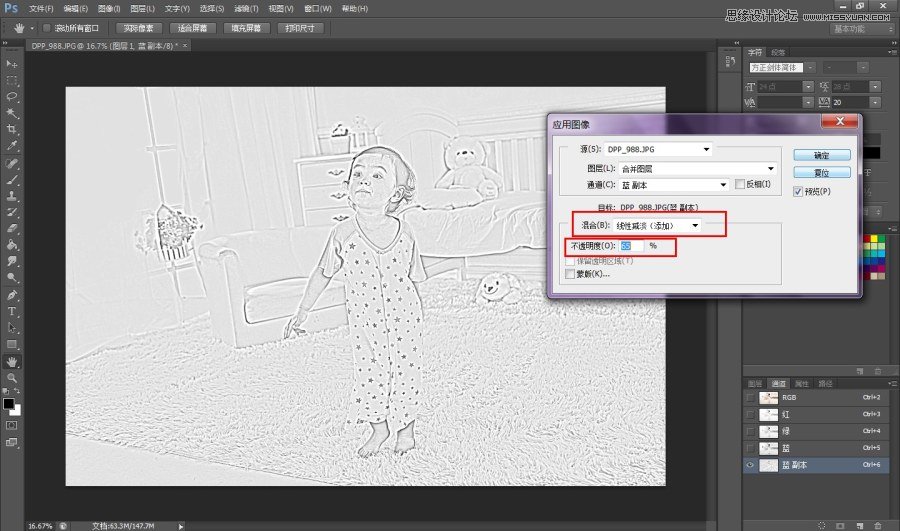The height and width of the screenshot is (531, 900).
Task: Pick the yellow swatch in Swatches panel
Action: tap(874, 239)
